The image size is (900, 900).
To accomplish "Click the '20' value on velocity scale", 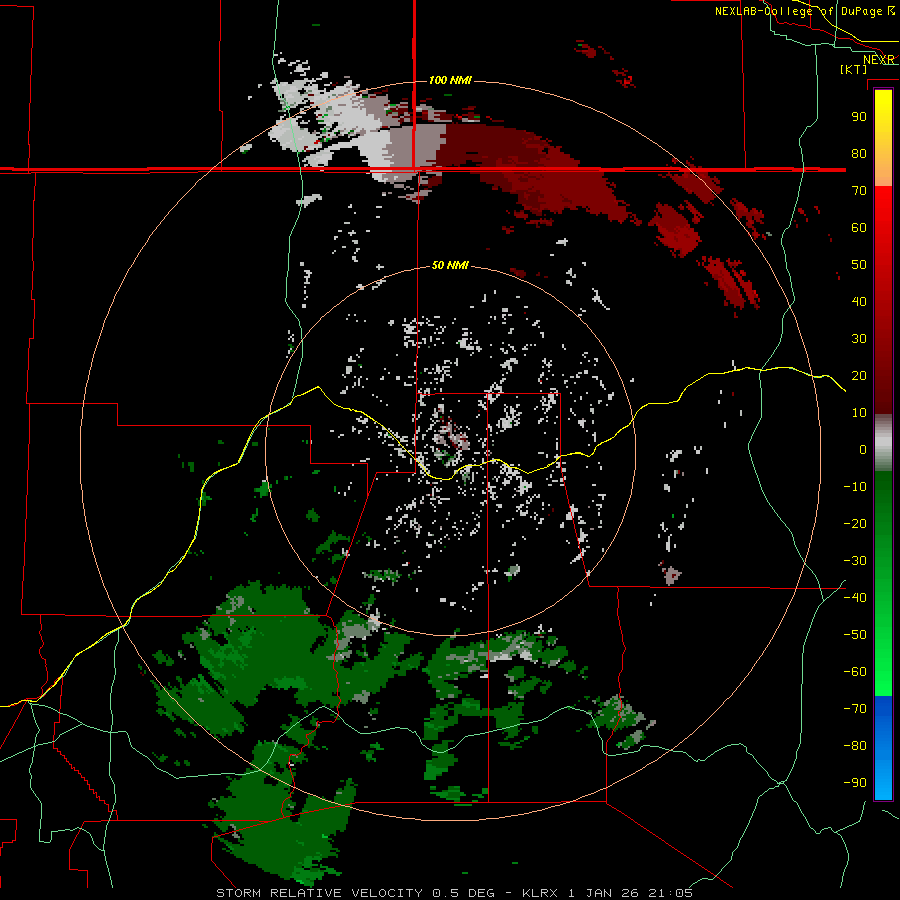I will (x=859, y=376).
